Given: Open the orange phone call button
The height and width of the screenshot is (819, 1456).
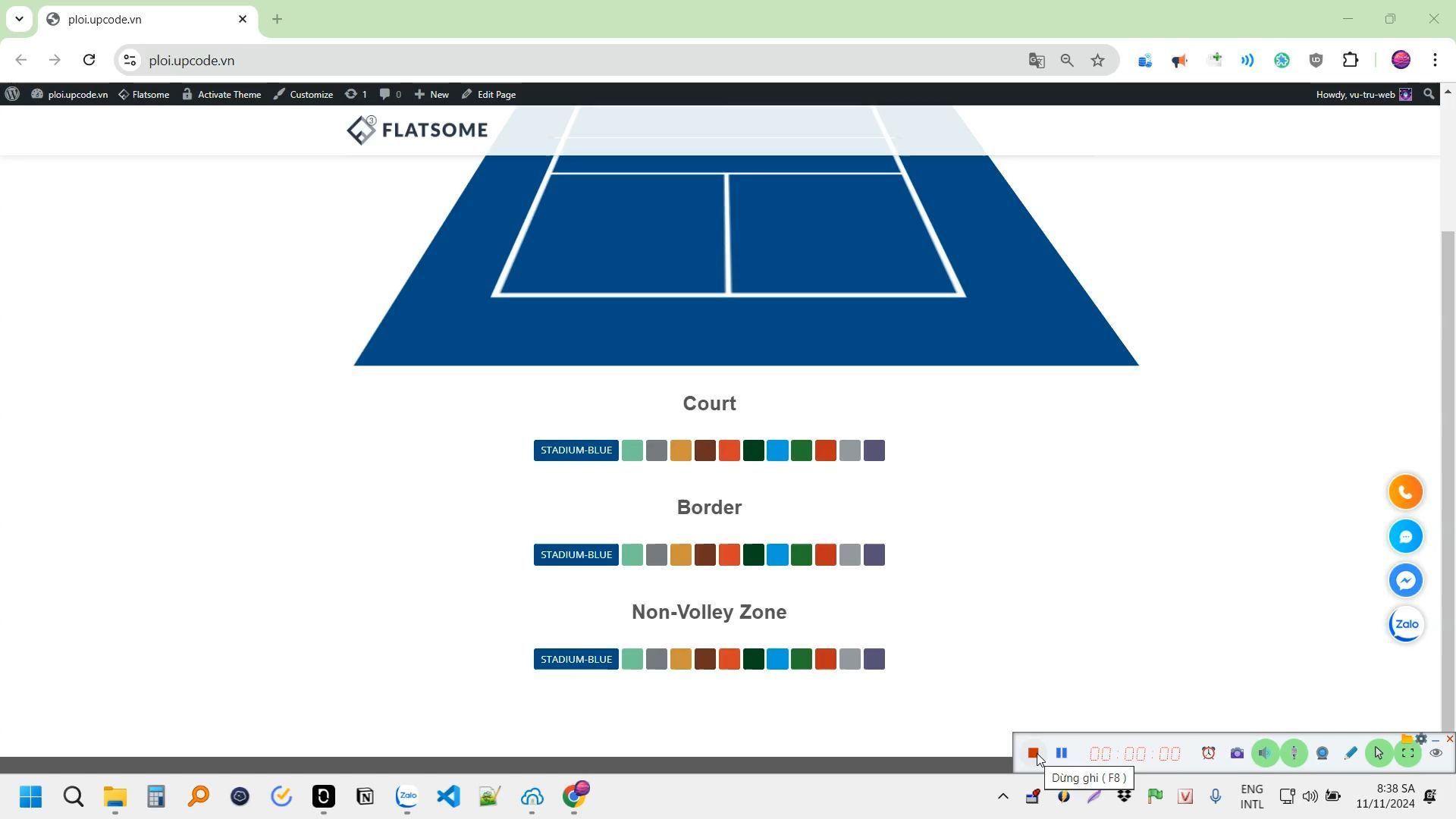Looking at the screenshot, I should coord(1405,493).
